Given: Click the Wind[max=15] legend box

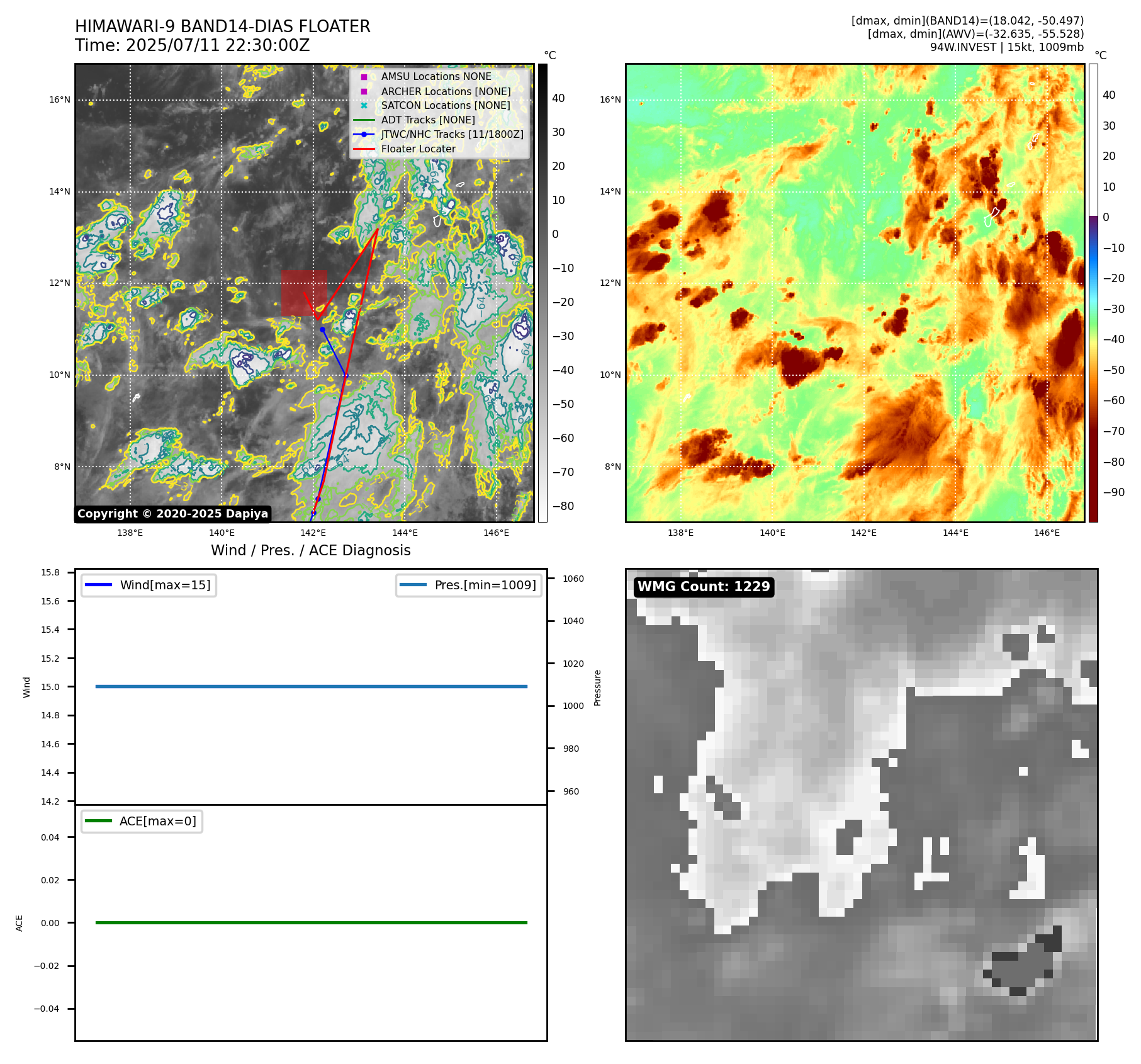Looking at the screenshot, I should 149,585.
